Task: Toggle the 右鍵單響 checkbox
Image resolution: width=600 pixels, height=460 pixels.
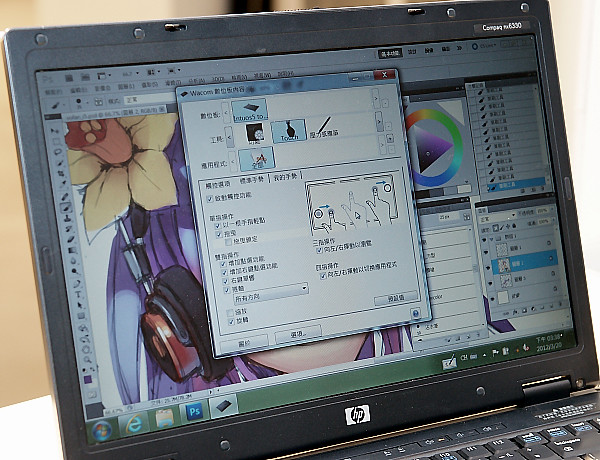Action: (x=226, y=281)
